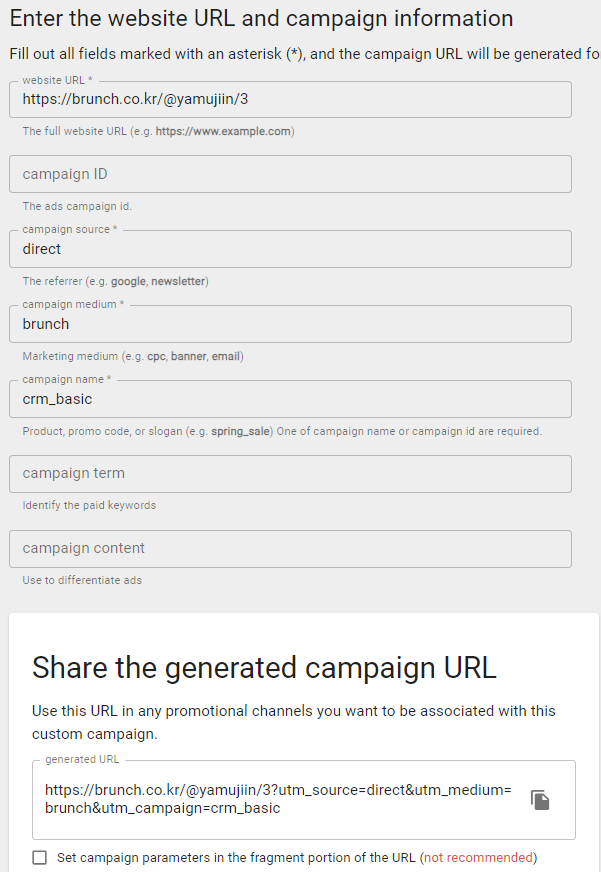Click into the campaign content field
This screenshot has width=601, height=872.
pos(290,549)
